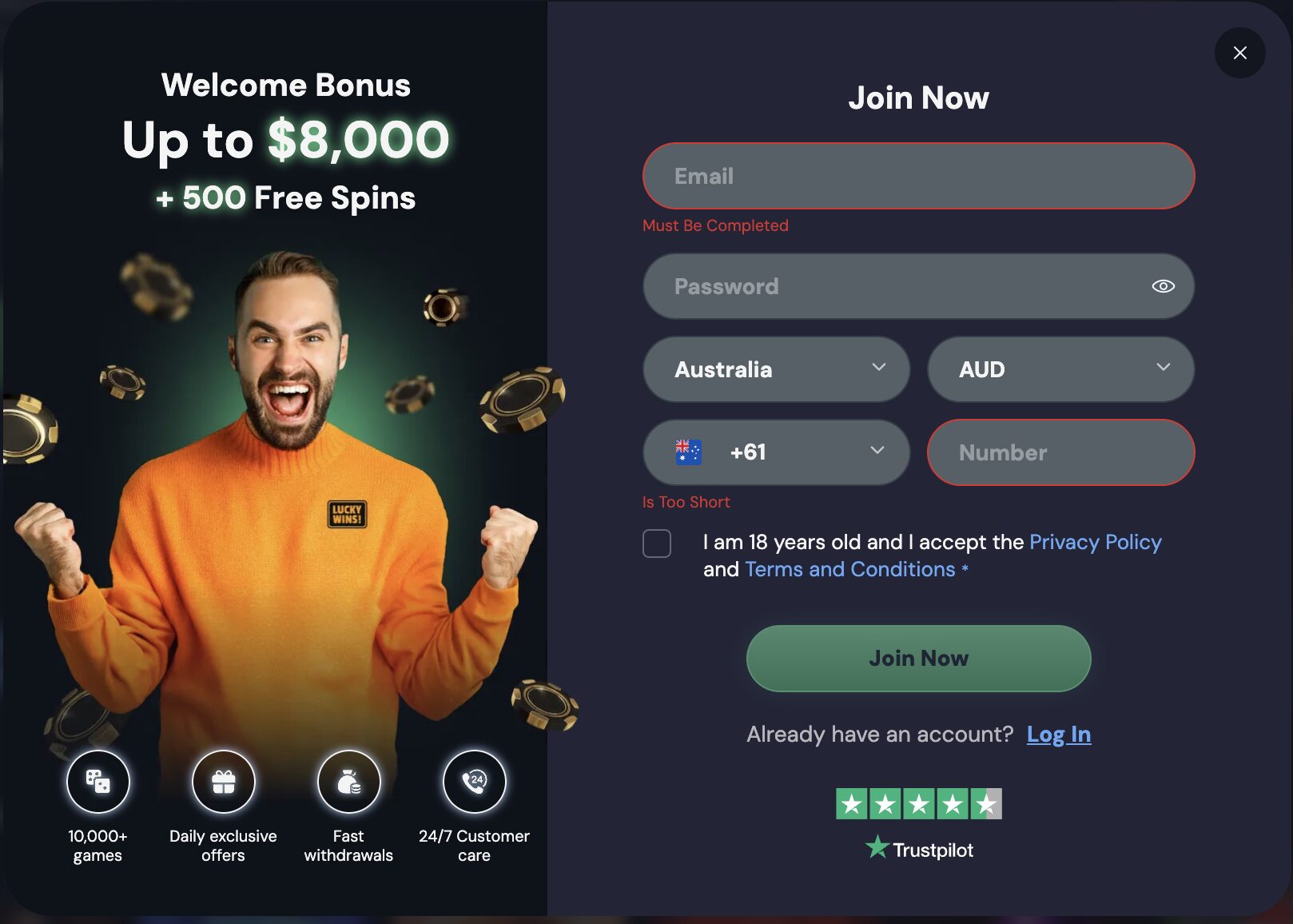This screenshot has height=924, width=1293.
Task: Click the Lucky Wins badge on sweater
Action: (347, 514)
